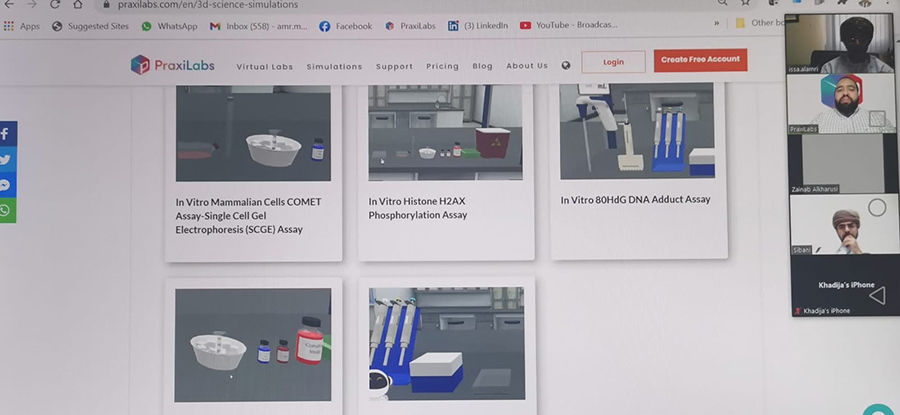Open the (3) LinkedIn bookmark

[x=478, y=26]
